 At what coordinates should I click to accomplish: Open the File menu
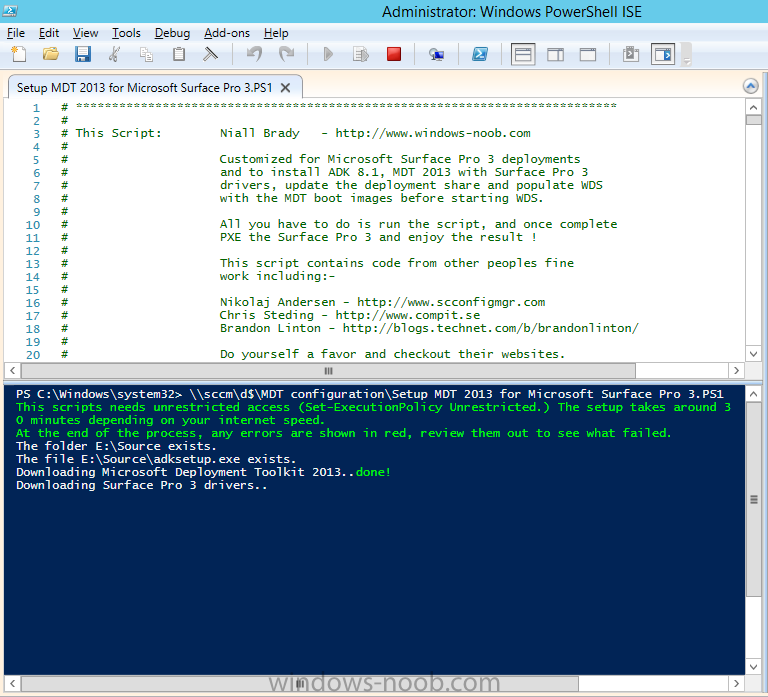[x=16, y=33]
